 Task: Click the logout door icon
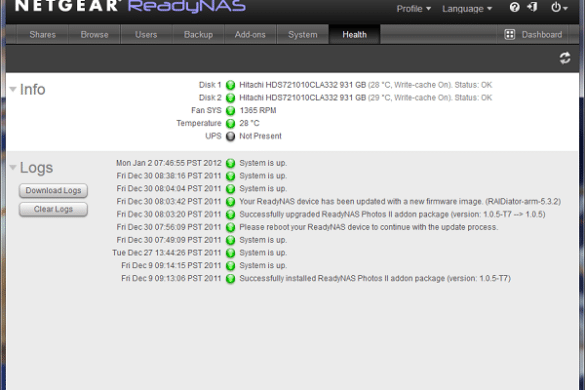click(532, 7)
